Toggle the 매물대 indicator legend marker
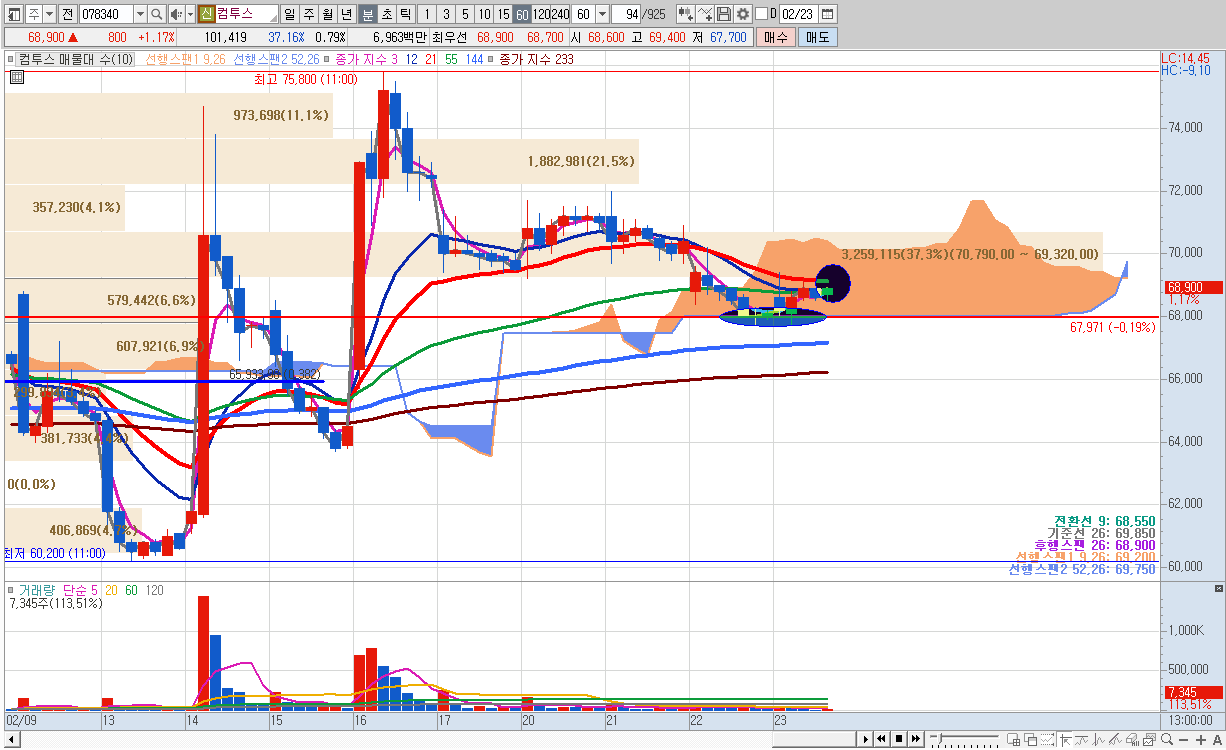This screenshot has width=1226, height=750. (x=12, y=59)
